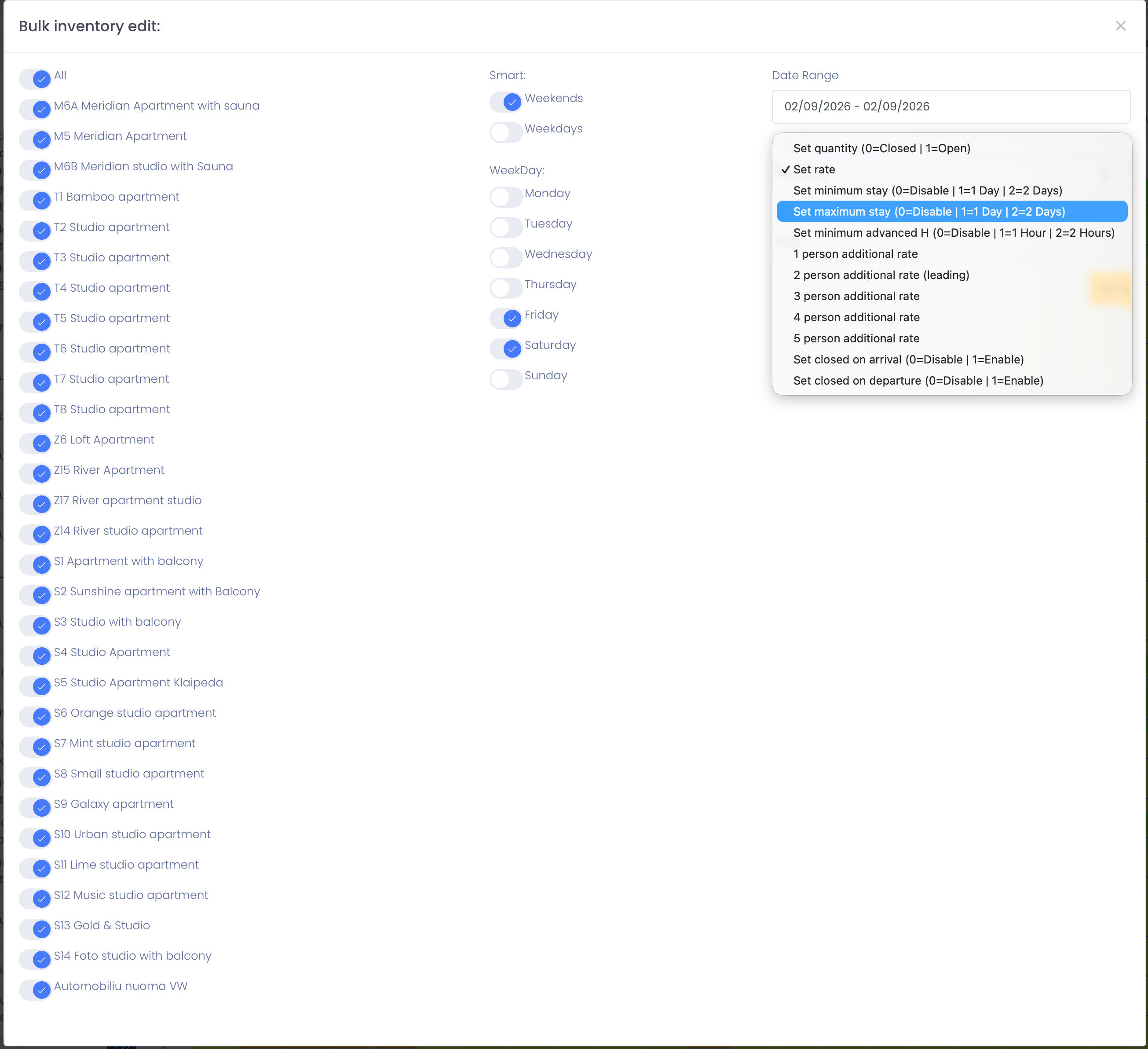This screenshot has height=1049, width=1148.
Task: Disable the M6A Meridian Apartment with sauna toggle
Action: pyautogui.click(x=35, y=110)
